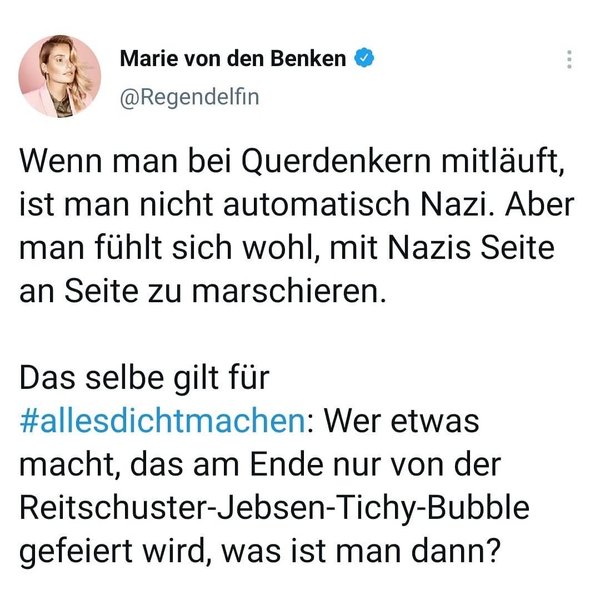Open Marie von den Benken's profile picture

60,76
